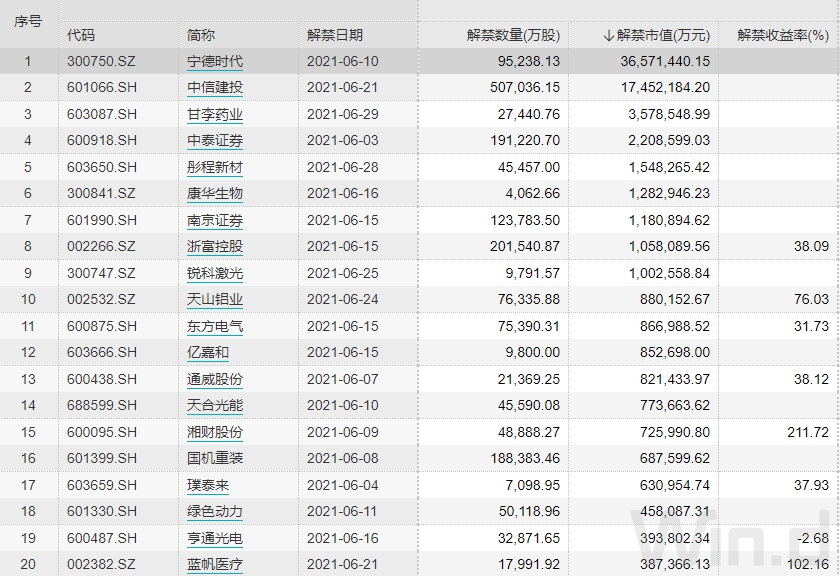Click the 解禁数量(万股) column header
The height and width of the screenshot is (576, 840).
pyautogui.click(x=513, y=35)
